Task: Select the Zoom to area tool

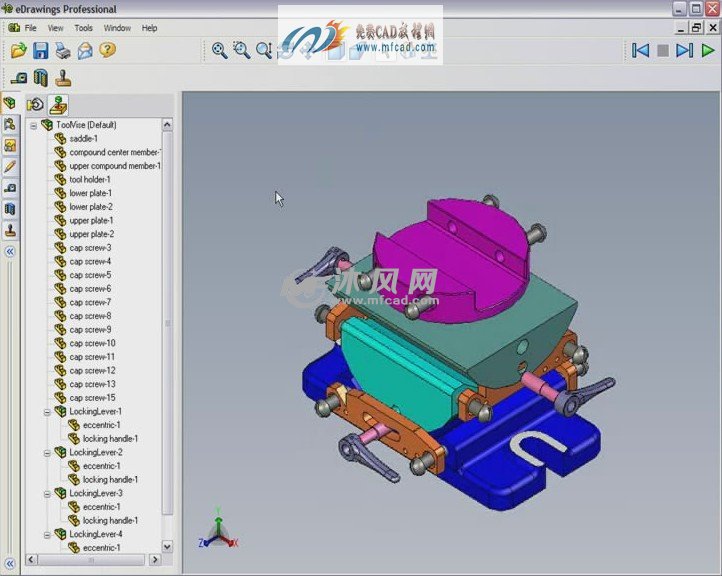Action: 242,50
